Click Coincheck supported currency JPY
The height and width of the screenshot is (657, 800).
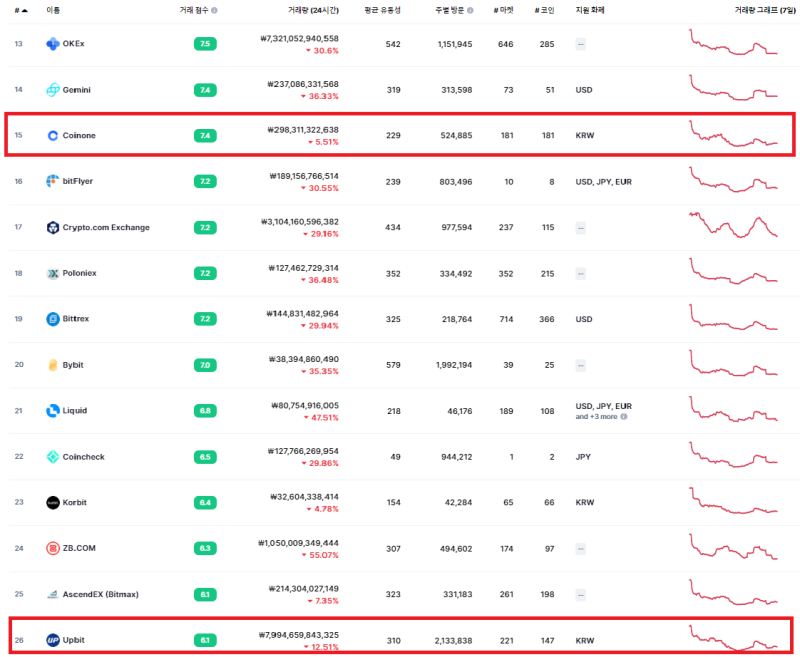[x=583, y=457]
